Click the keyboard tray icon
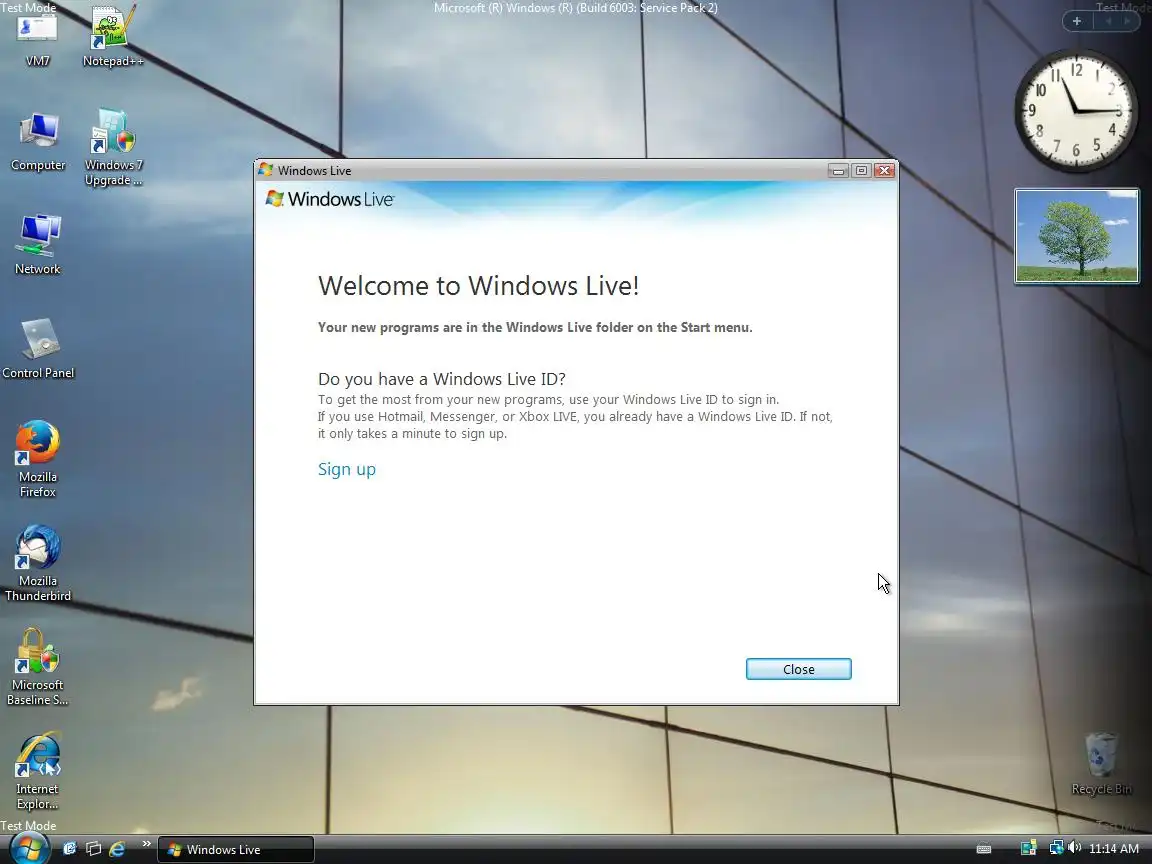 984,849
